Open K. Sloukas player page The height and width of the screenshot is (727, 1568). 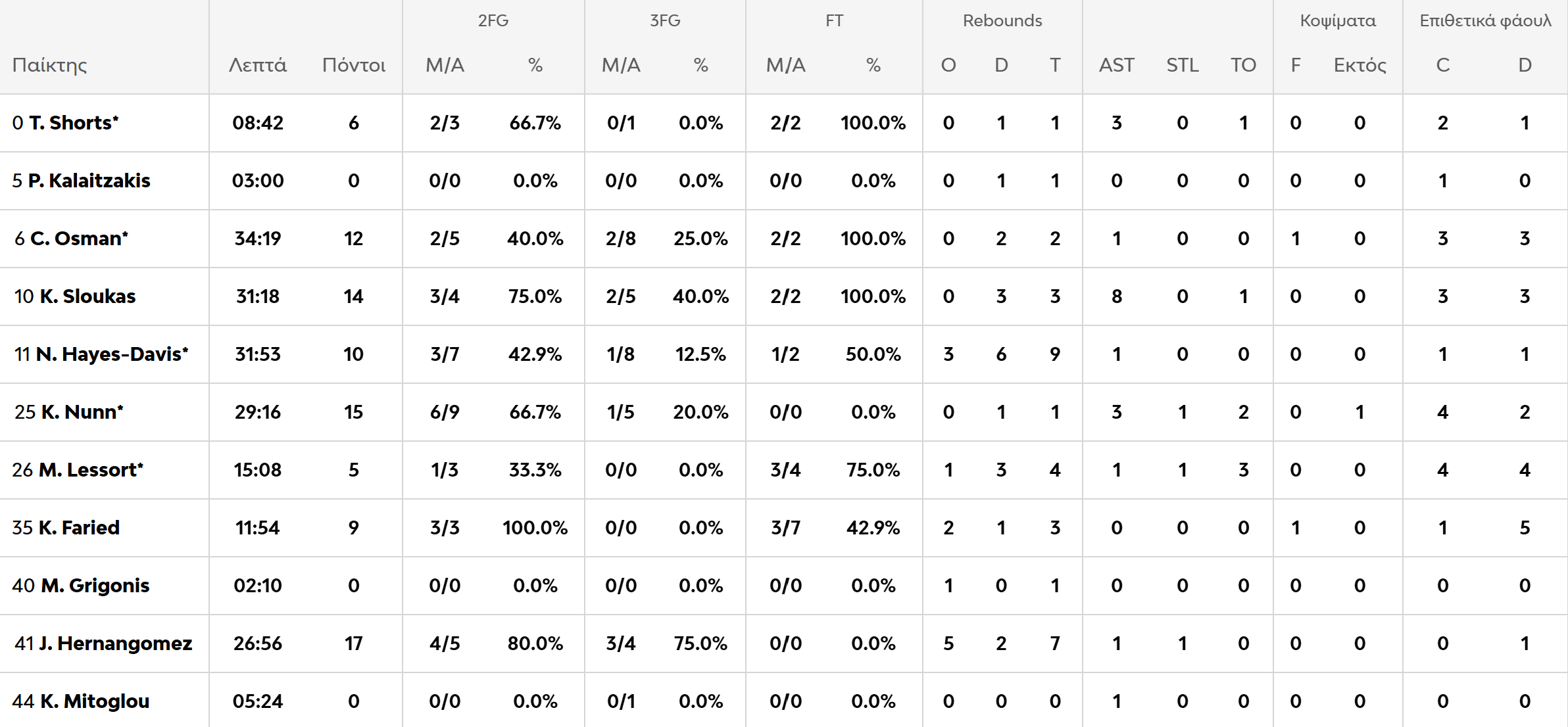(87, 296)
